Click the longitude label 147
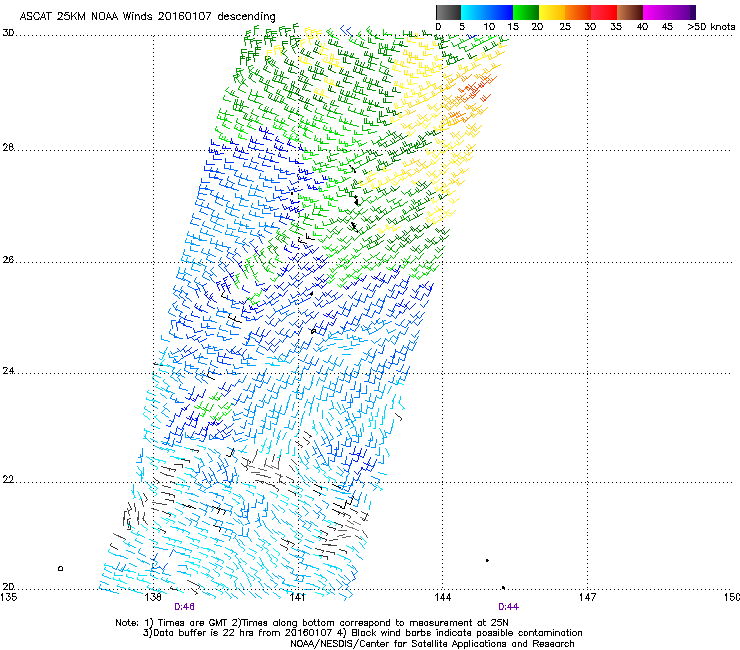 click(x=587, y=597)
